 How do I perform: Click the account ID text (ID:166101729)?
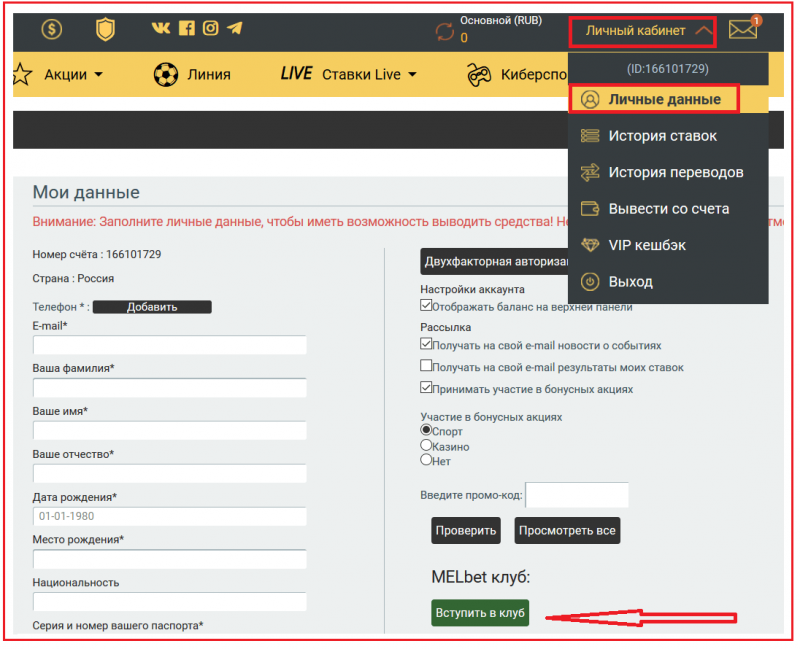(x=667, y=69)
